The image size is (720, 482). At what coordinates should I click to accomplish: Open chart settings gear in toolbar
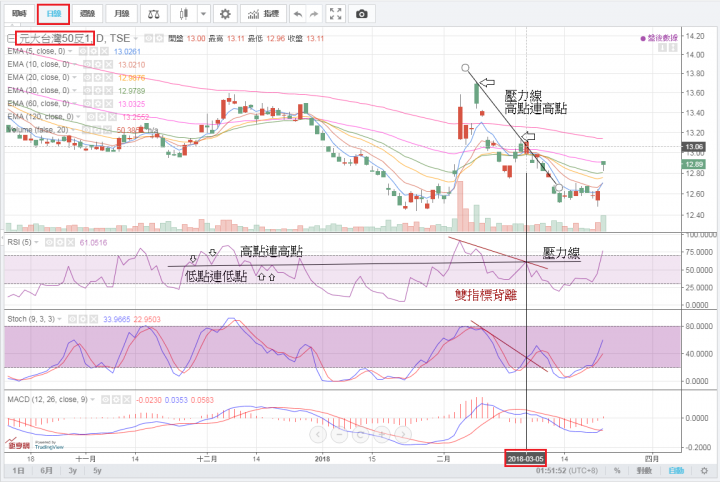pyautogui.click(x=225, y=15)
